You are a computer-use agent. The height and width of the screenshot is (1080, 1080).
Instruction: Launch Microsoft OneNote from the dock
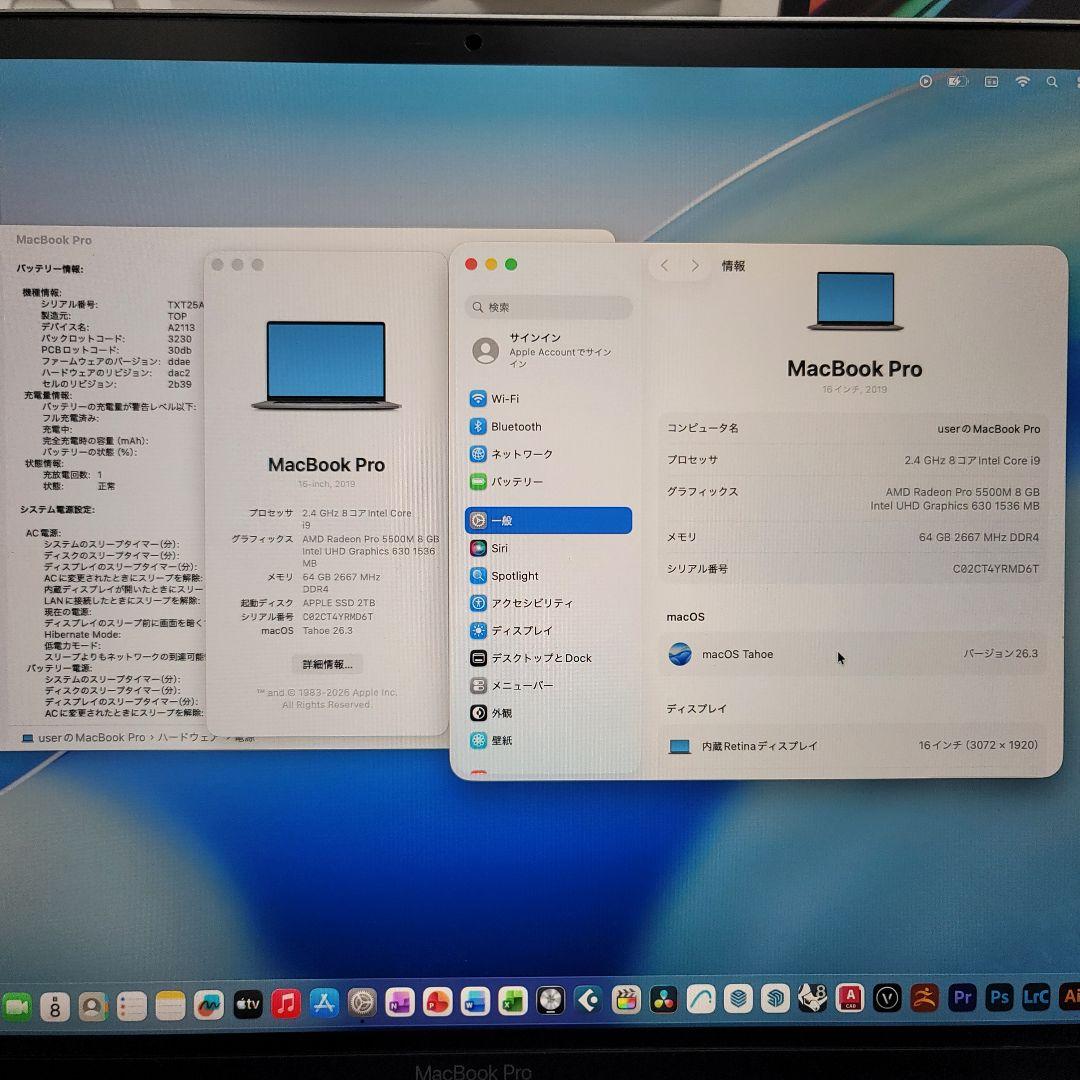point(399,1002)
